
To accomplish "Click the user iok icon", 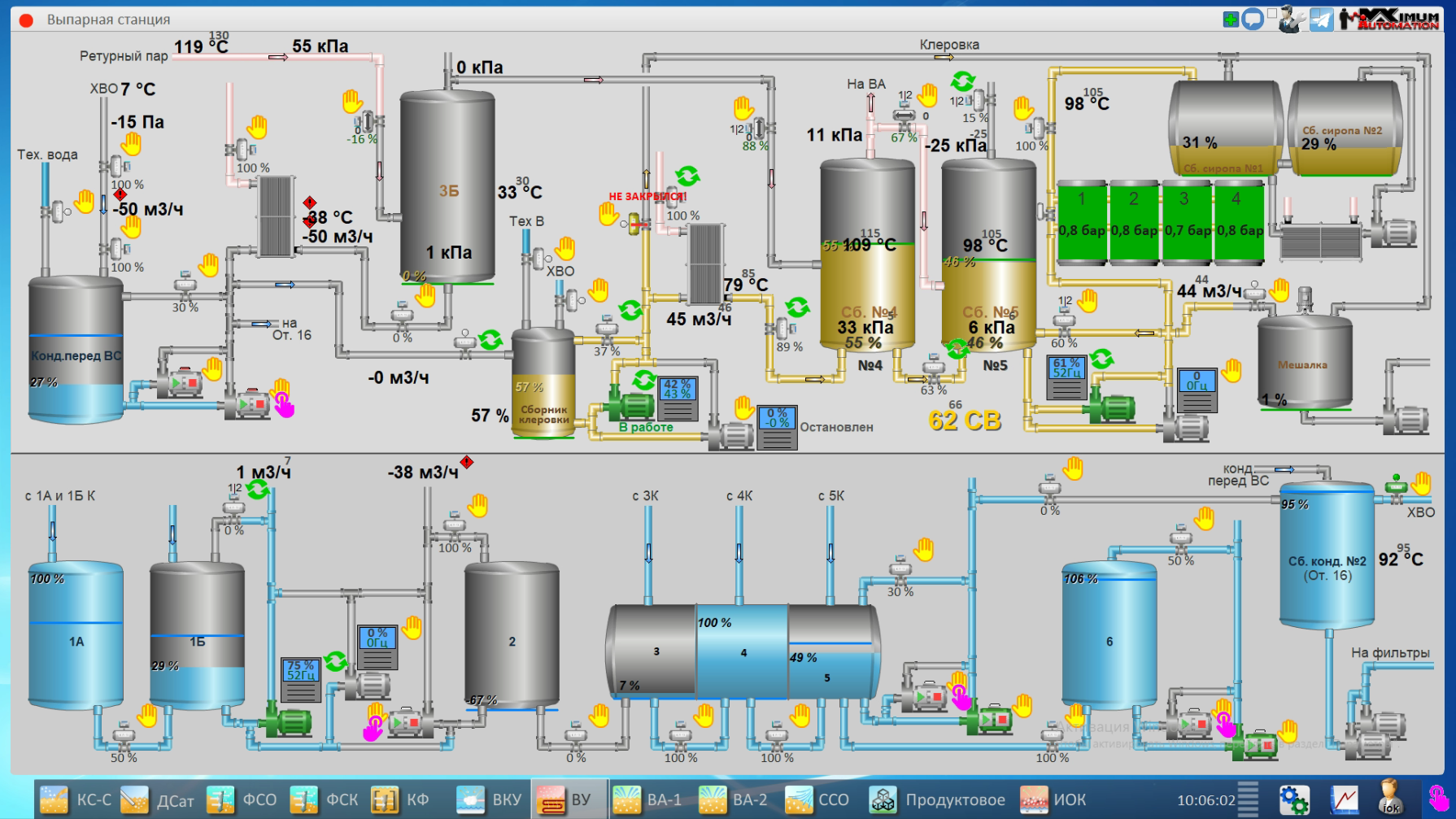I will pos(1390,798).
